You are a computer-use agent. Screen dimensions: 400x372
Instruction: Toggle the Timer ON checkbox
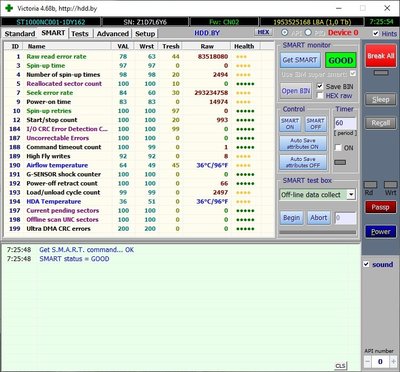[x=338, y=148]
